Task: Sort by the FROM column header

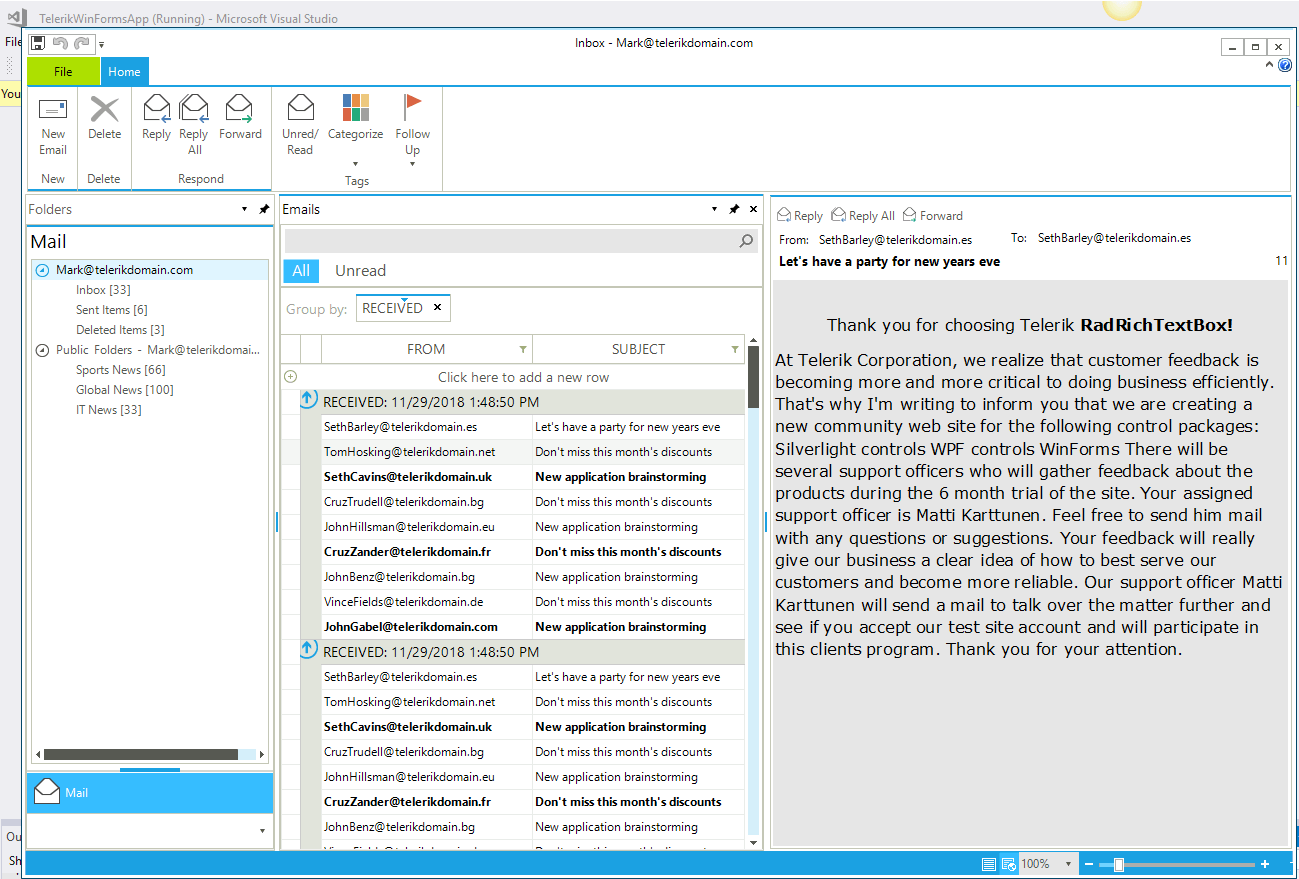Action: click(426, 349)
